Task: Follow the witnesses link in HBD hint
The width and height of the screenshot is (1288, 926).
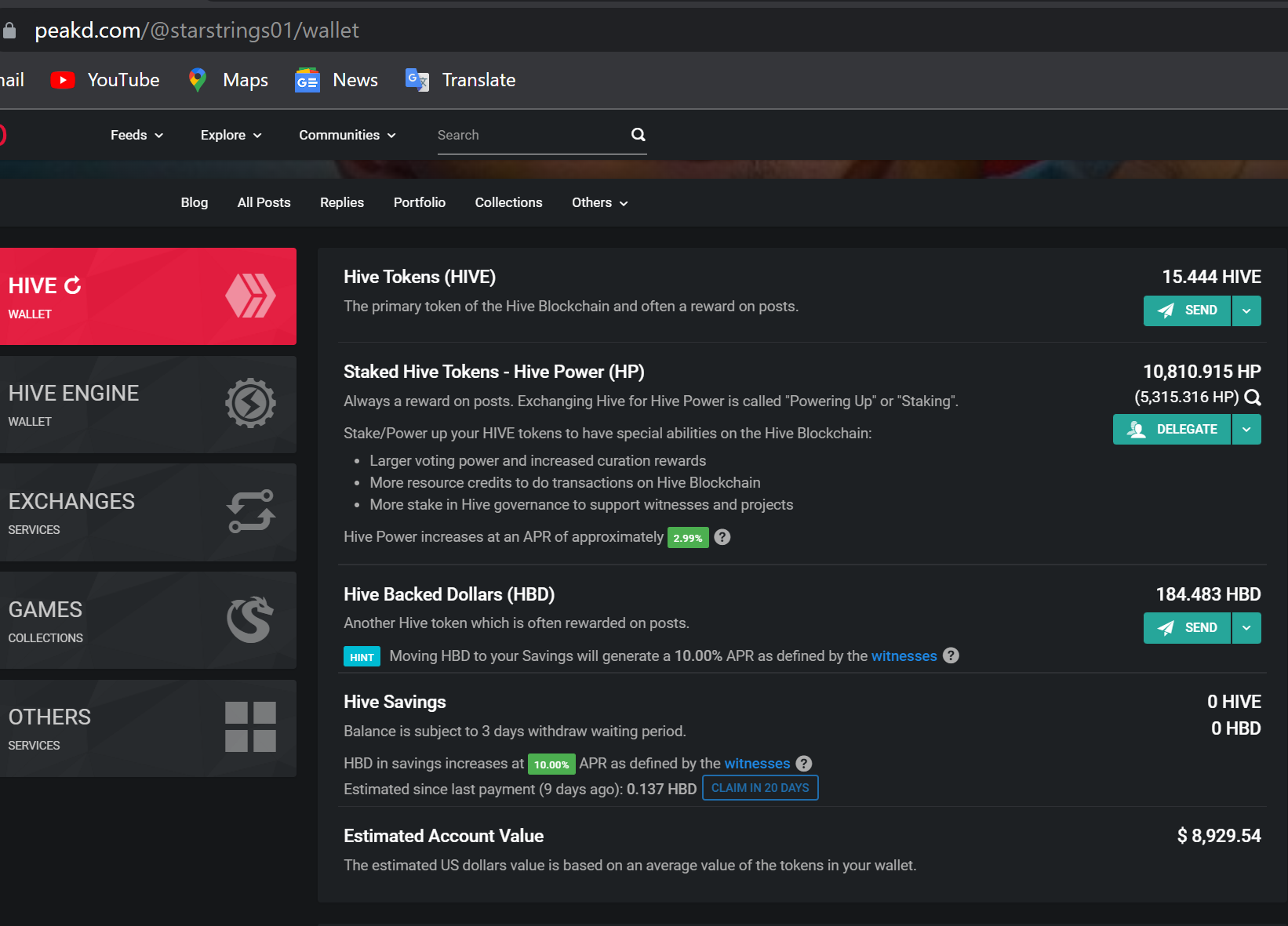Action: (x=904, y=655)
